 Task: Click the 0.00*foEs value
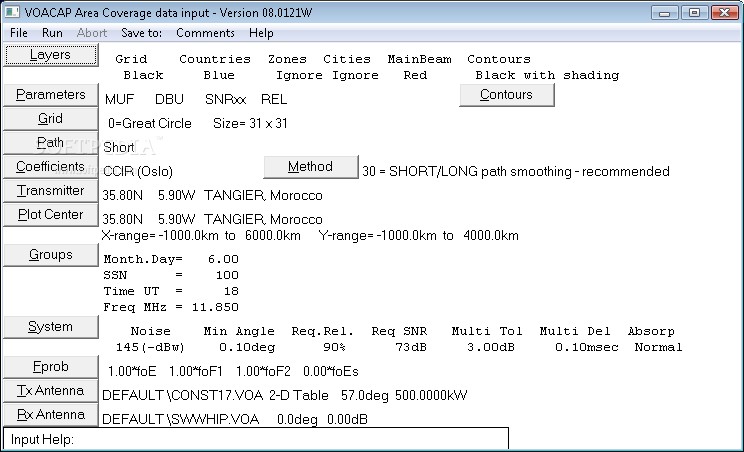click(x=331, y=371)
